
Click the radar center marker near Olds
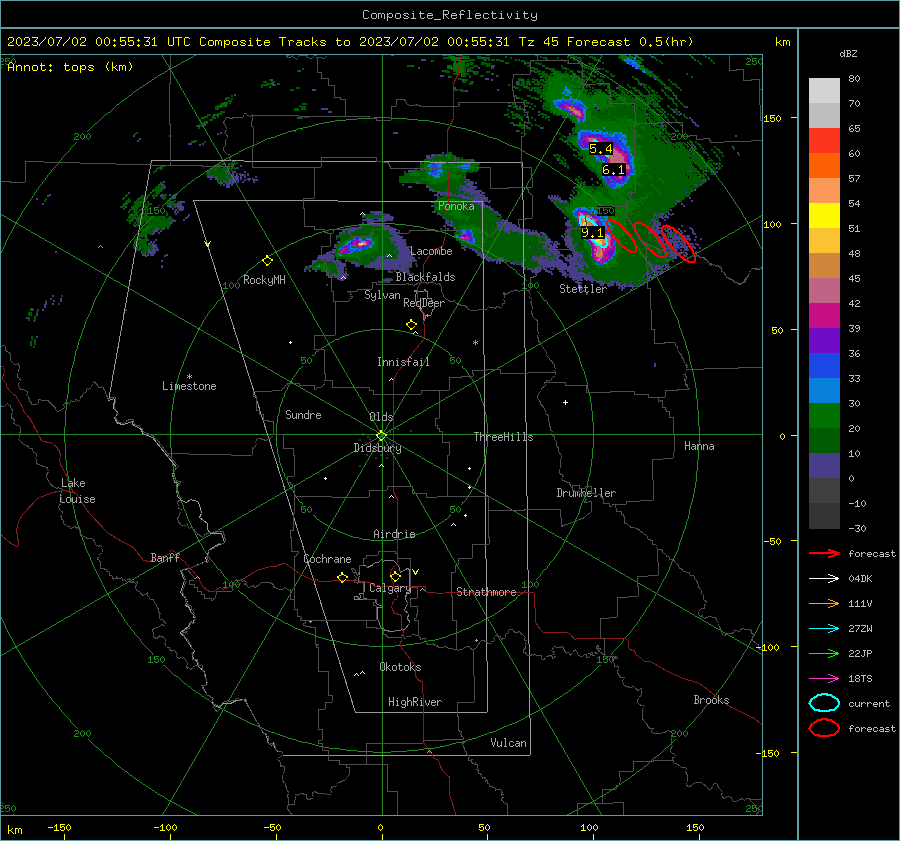point(381,436)
